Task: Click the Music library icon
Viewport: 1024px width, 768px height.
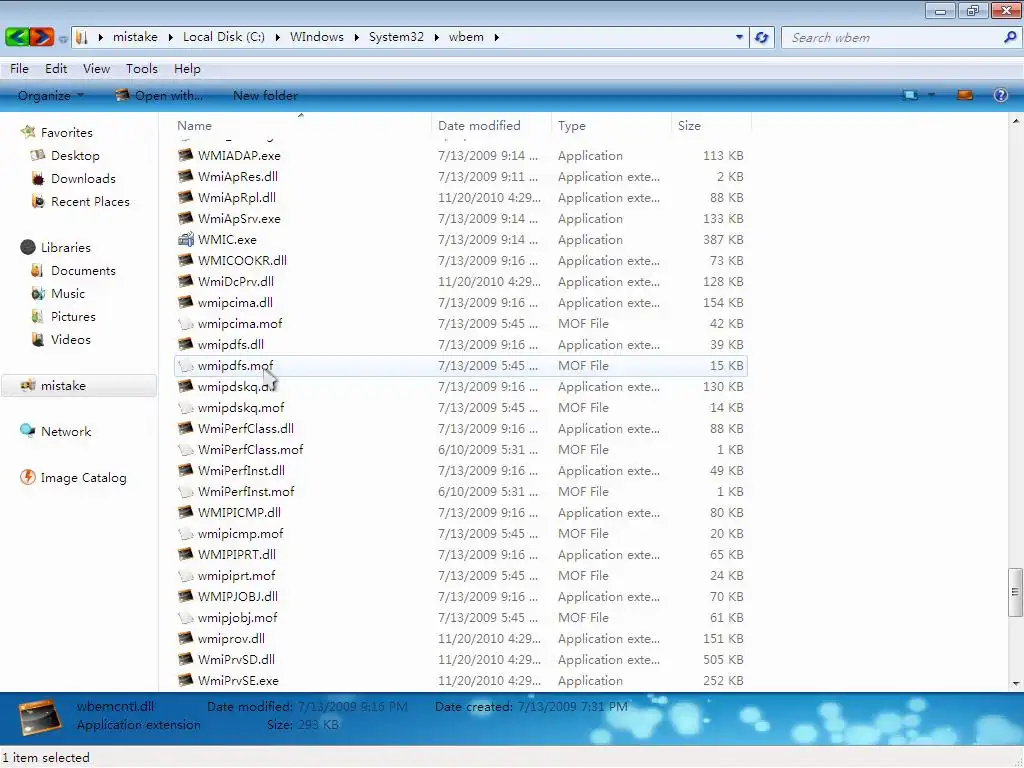Action: point(38,293)
